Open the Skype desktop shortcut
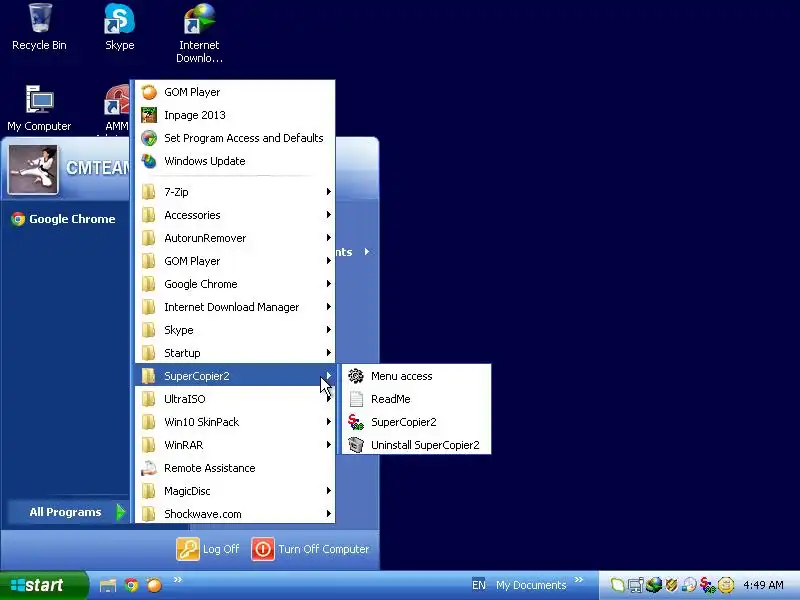This screenshot has height=600, width=800. [x=119, y=27]
